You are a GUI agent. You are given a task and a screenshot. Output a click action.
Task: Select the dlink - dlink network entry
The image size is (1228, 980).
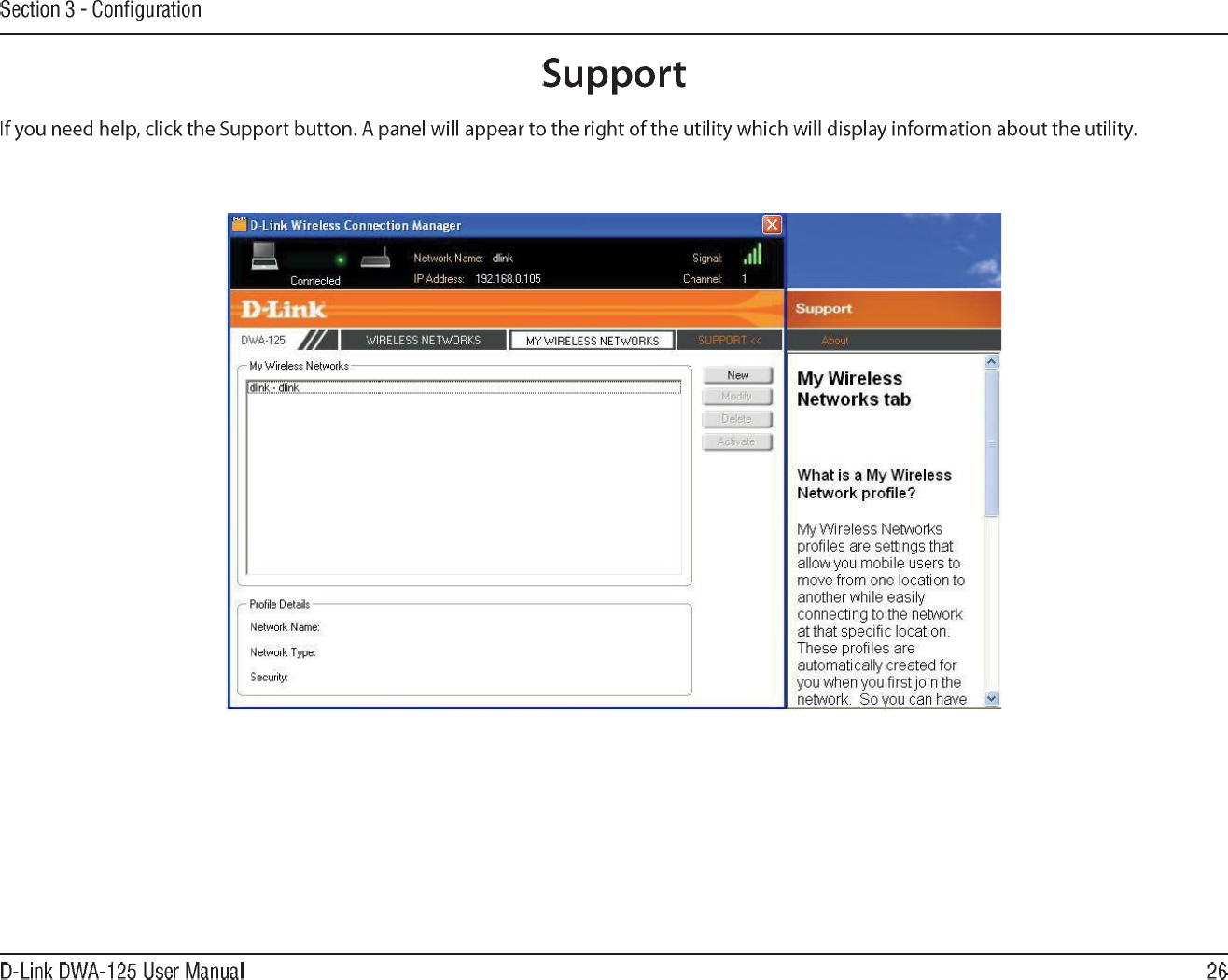coord(464,387)
